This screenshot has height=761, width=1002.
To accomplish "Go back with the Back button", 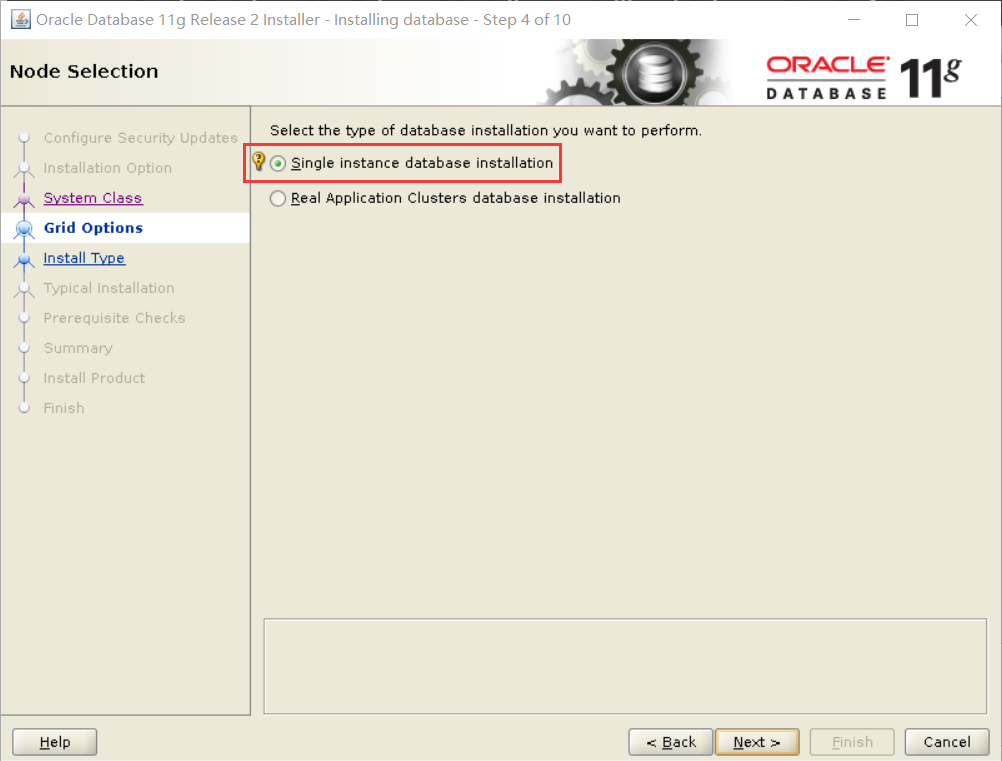I will point(670,742).
